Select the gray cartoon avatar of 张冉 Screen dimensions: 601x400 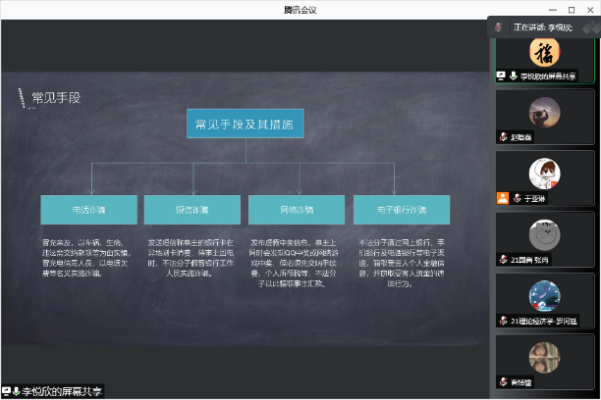coord(544,234)
